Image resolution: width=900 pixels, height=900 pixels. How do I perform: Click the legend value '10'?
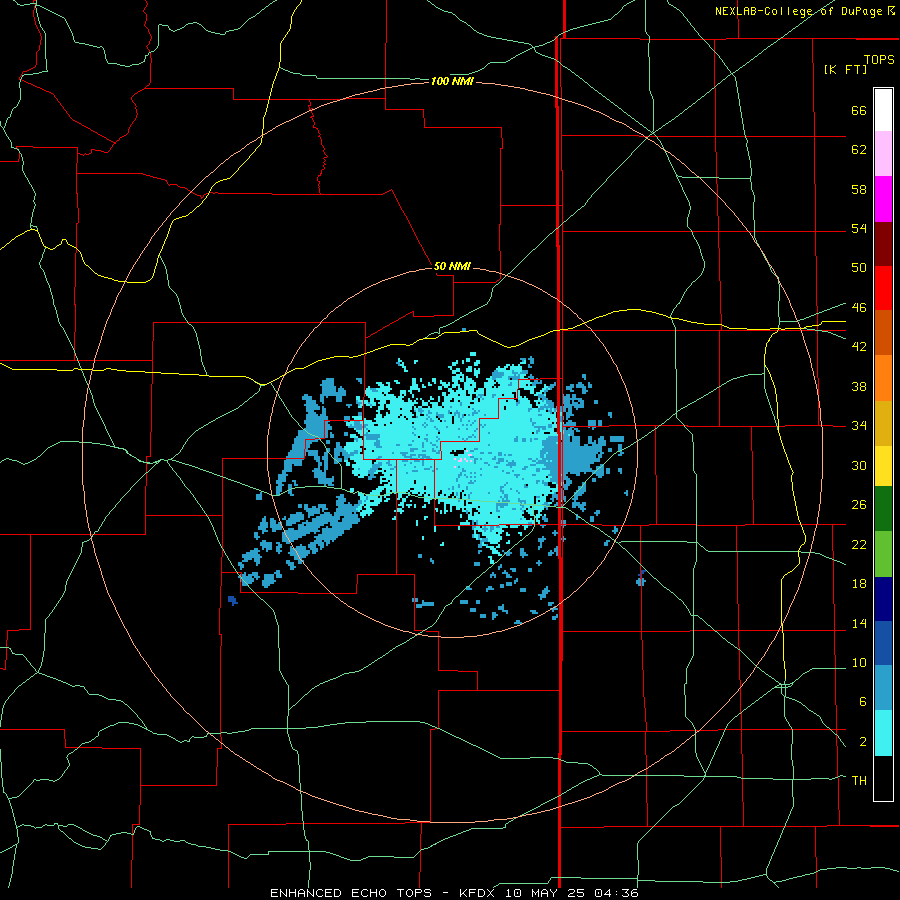(859, 662)
